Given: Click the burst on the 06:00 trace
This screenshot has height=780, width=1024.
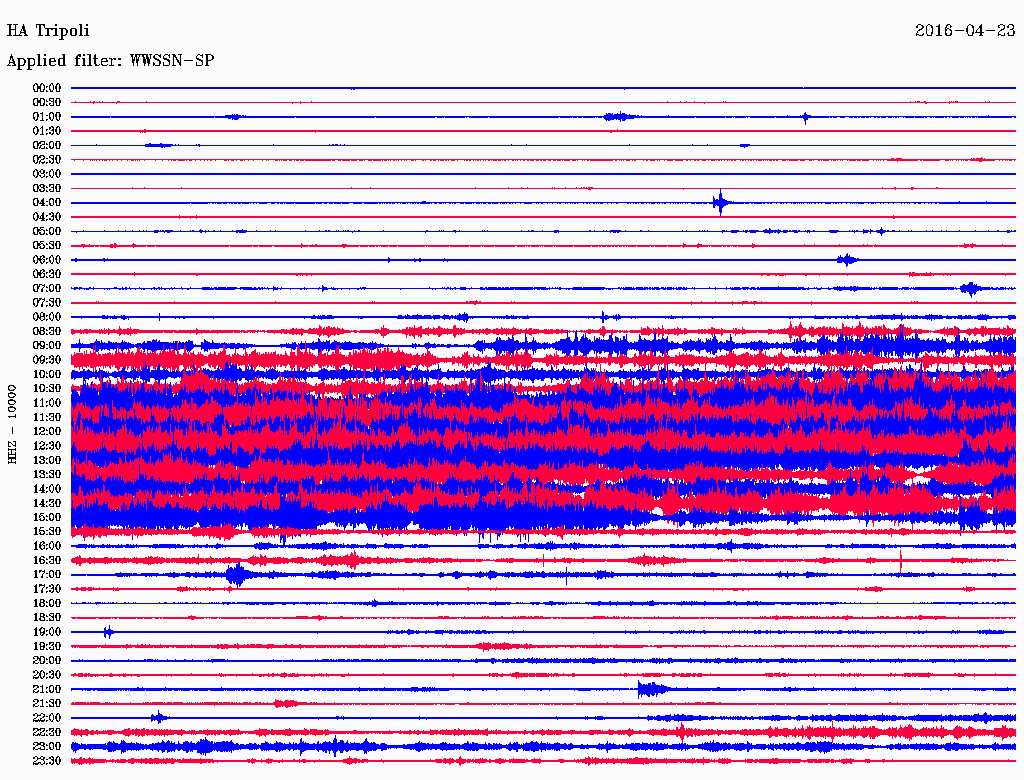Looking at the screenshot, I should click(x=847, y=260).
